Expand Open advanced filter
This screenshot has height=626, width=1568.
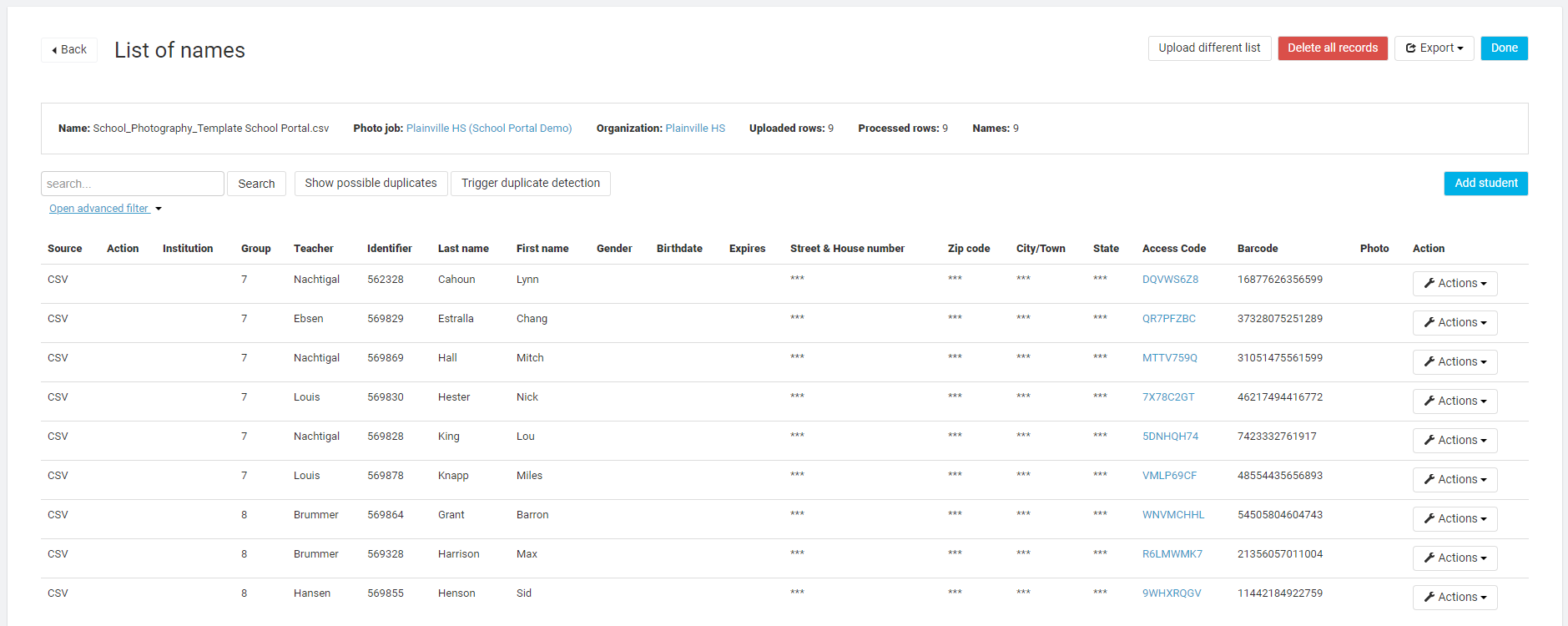point(104,209)
